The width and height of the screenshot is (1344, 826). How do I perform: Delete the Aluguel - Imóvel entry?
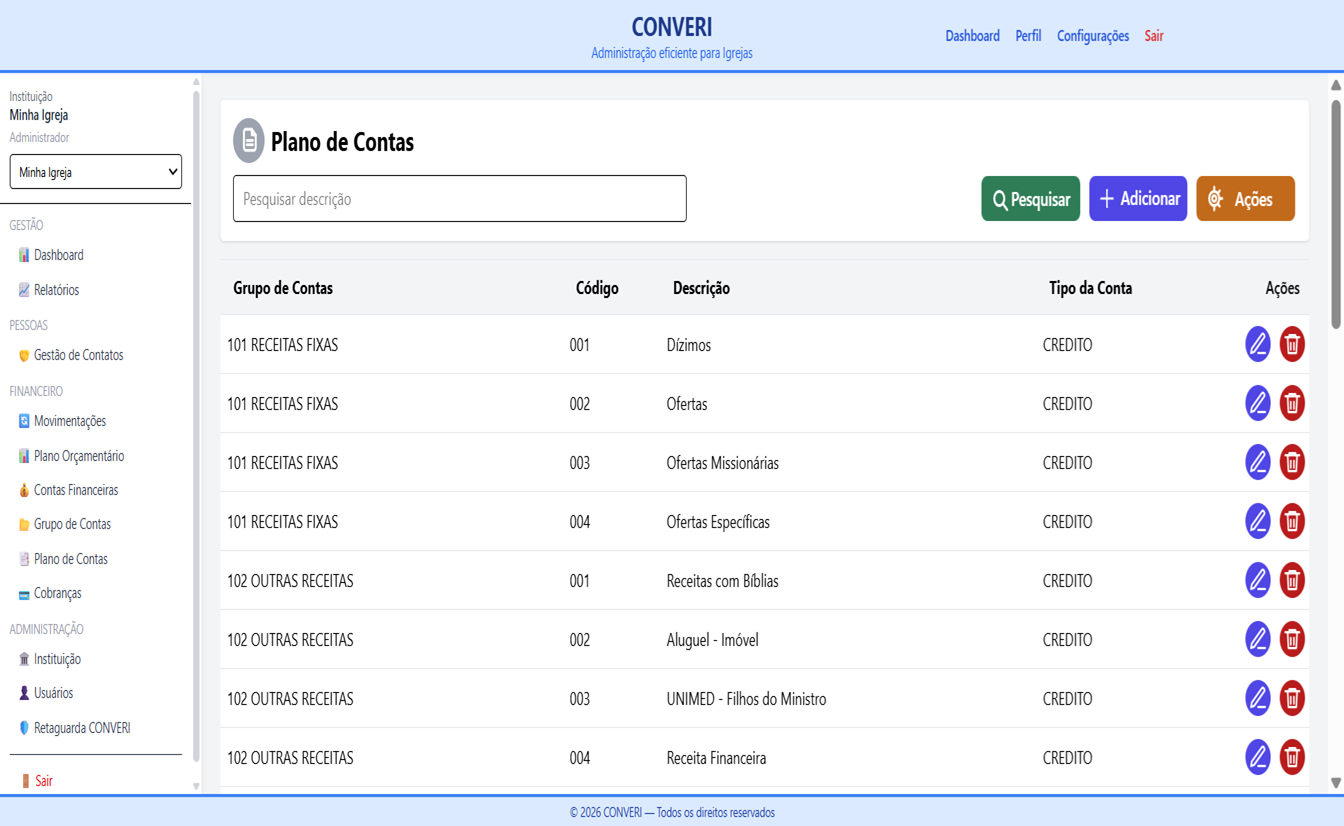(1292, 639)
